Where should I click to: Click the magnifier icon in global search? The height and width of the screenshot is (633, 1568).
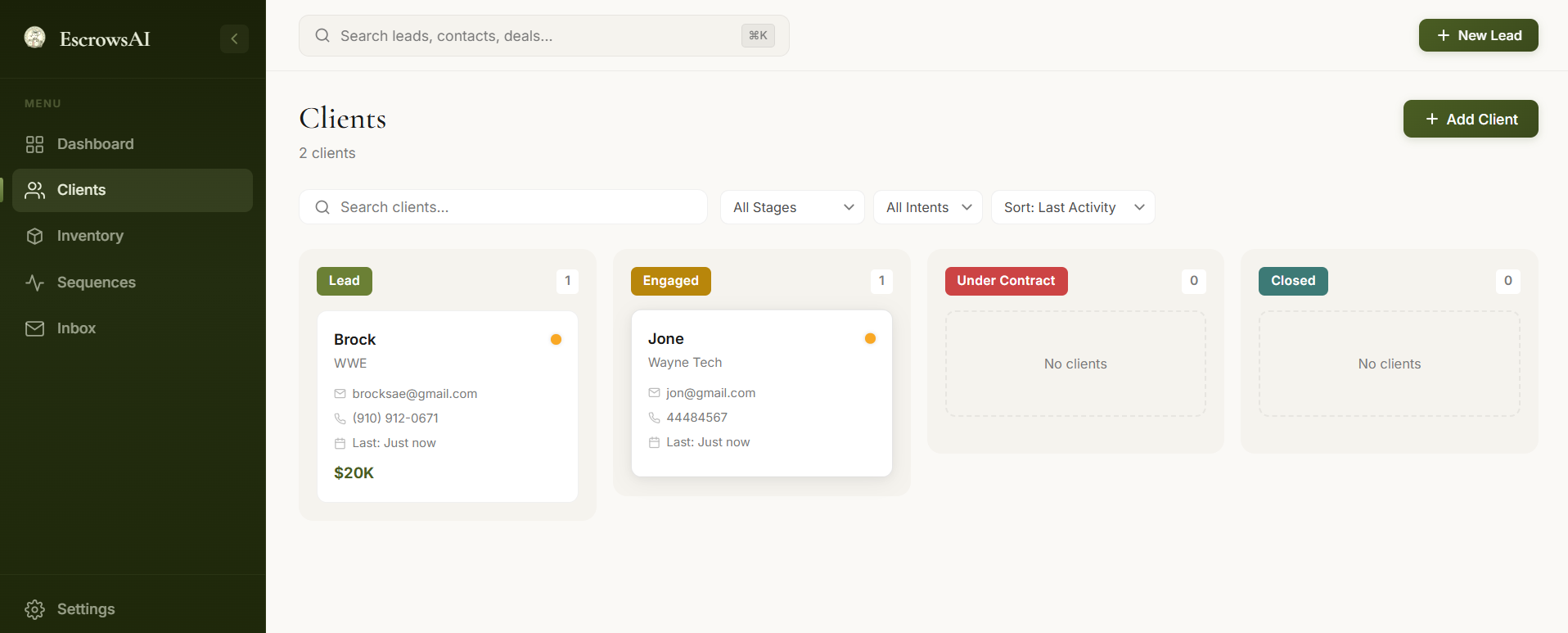click(x=322, y=35)
